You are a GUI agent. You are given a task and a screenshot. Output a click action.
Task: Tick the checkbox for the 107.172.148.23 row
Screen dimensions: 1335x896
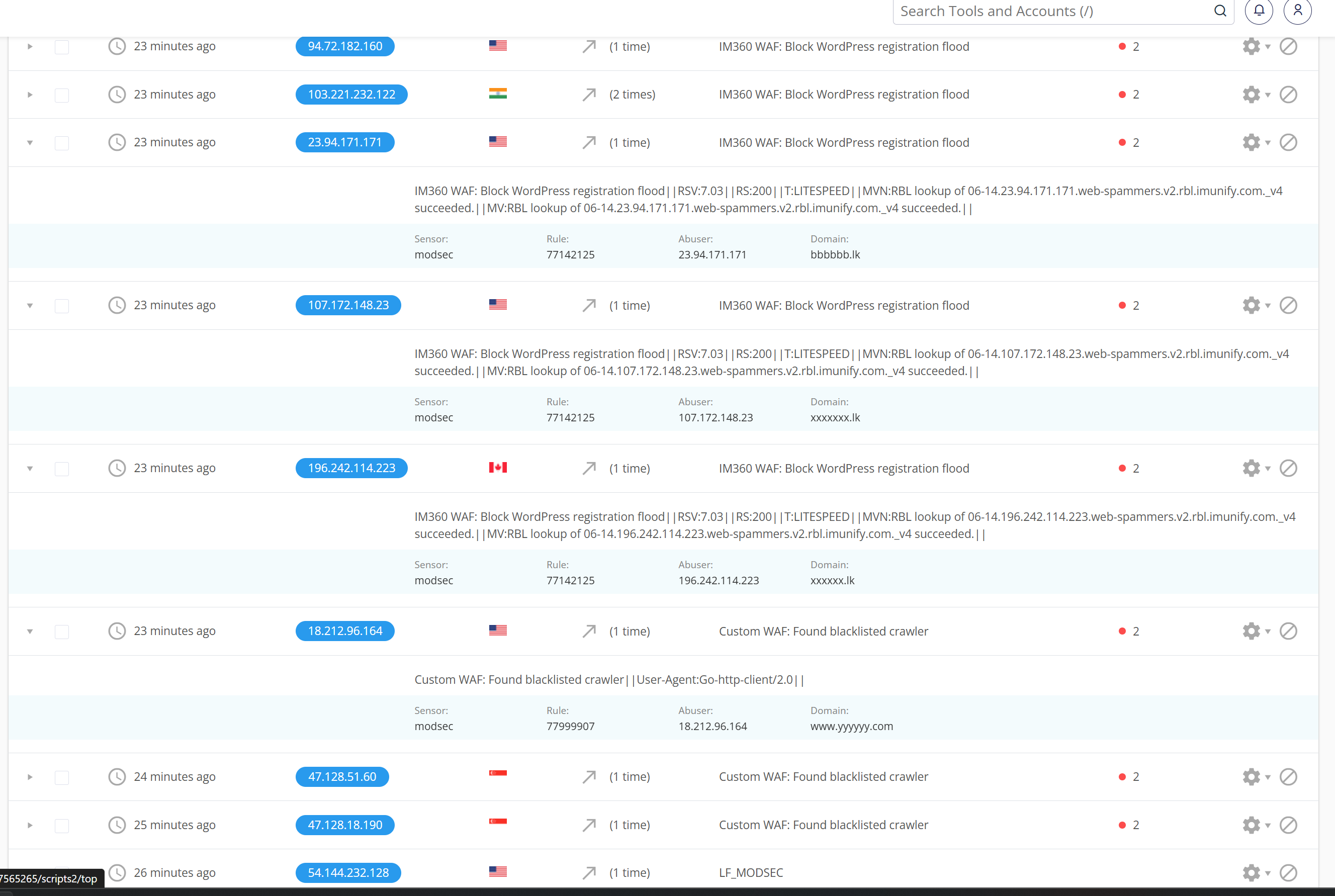62,306
